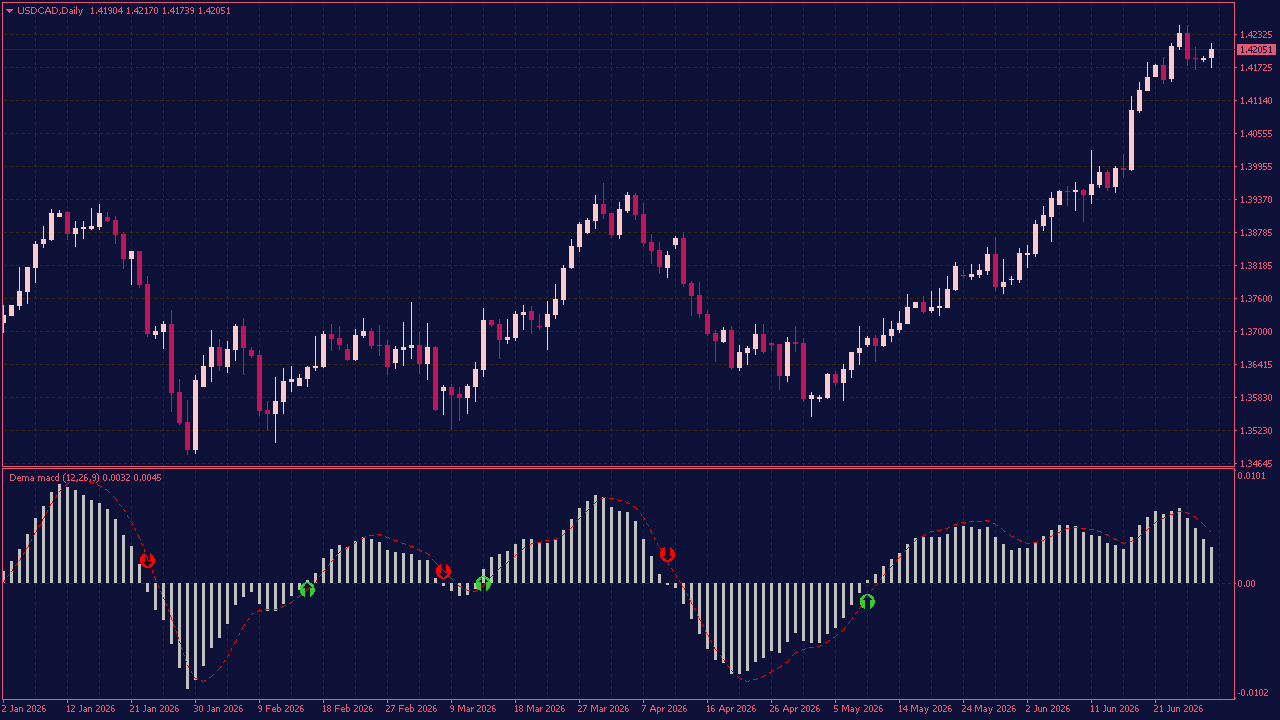Screen dimensions: 1280x720
Task: Click the 1.35830 price scale label
Action: point(1256,398)
